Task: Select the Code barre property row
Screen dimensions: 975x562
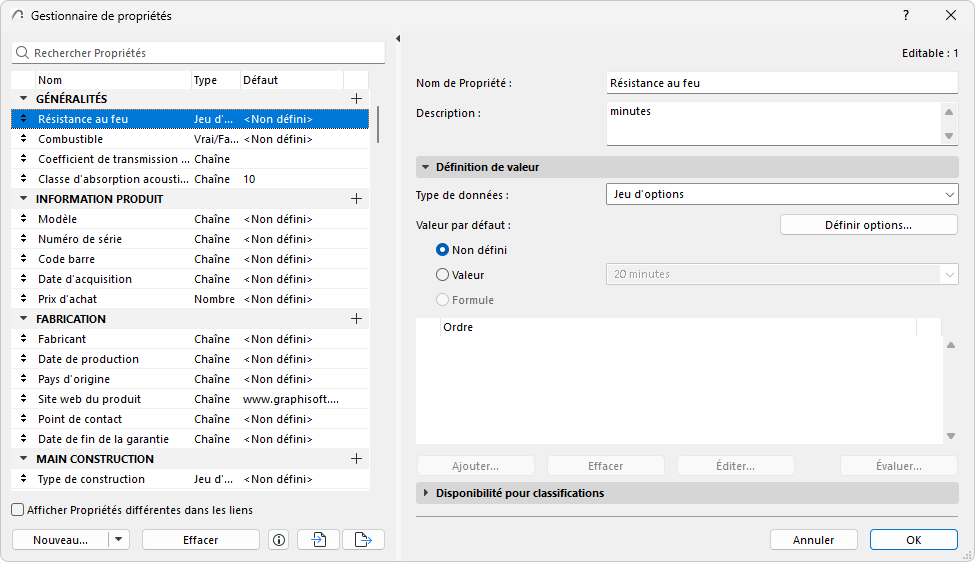Action: [x=110, y=259]
